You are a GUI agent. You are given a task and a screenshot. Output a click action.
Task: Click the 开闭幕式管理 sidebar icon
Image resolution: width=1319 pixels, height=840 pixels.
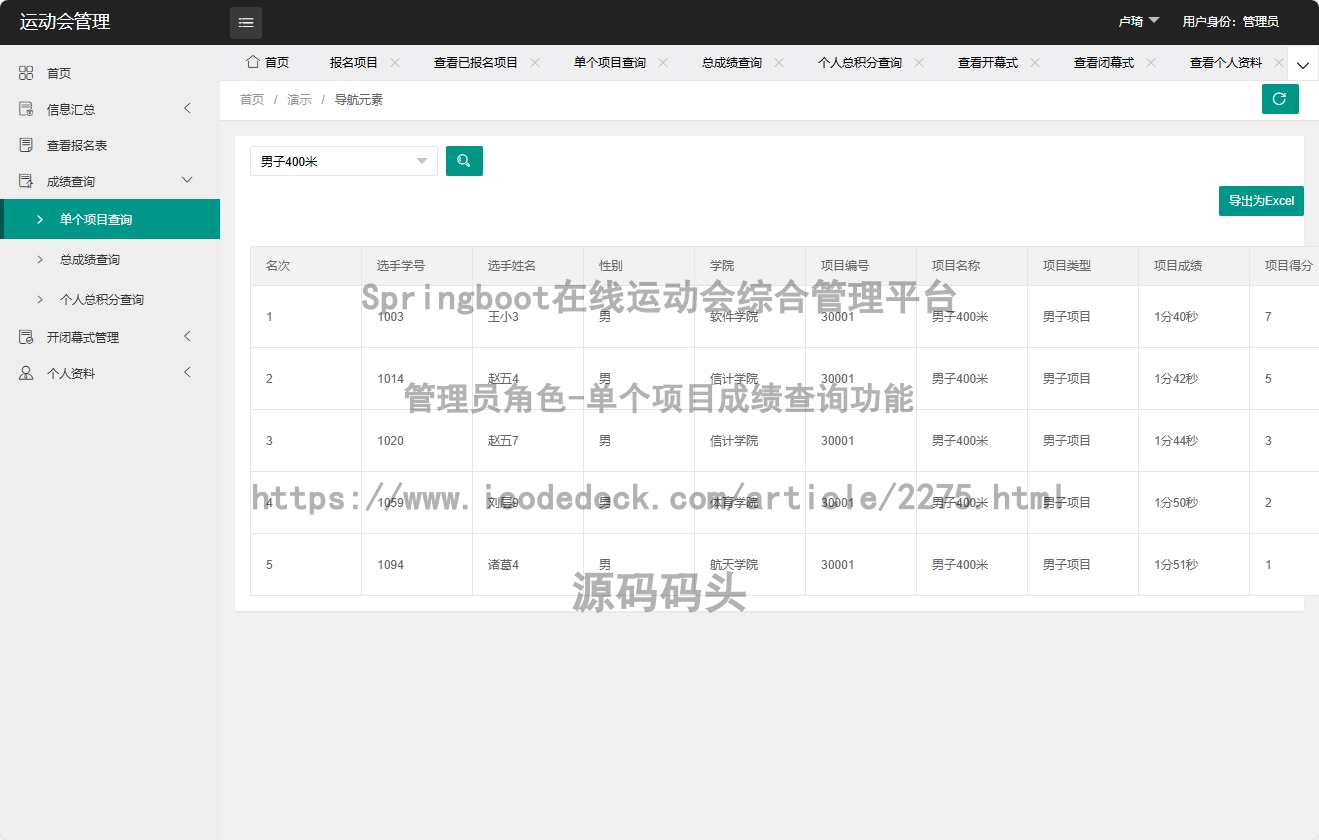click(x=26, y=337)
